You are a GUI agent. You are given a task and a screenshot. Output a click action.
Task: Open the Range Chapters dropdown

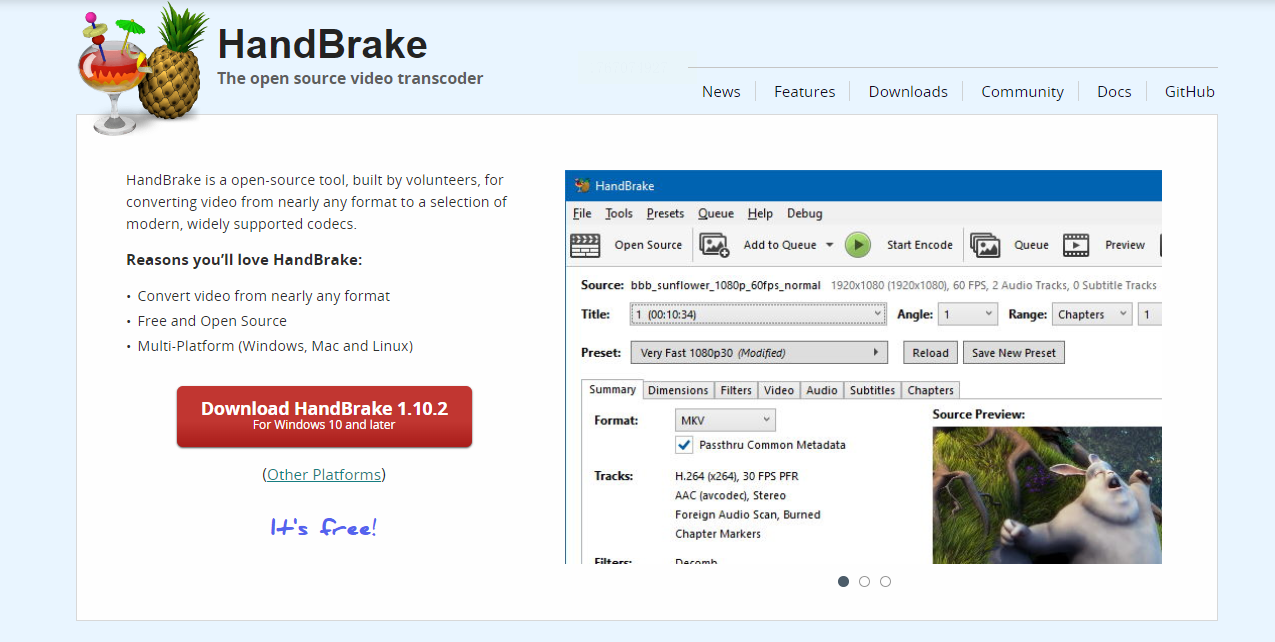[1091, 314]
